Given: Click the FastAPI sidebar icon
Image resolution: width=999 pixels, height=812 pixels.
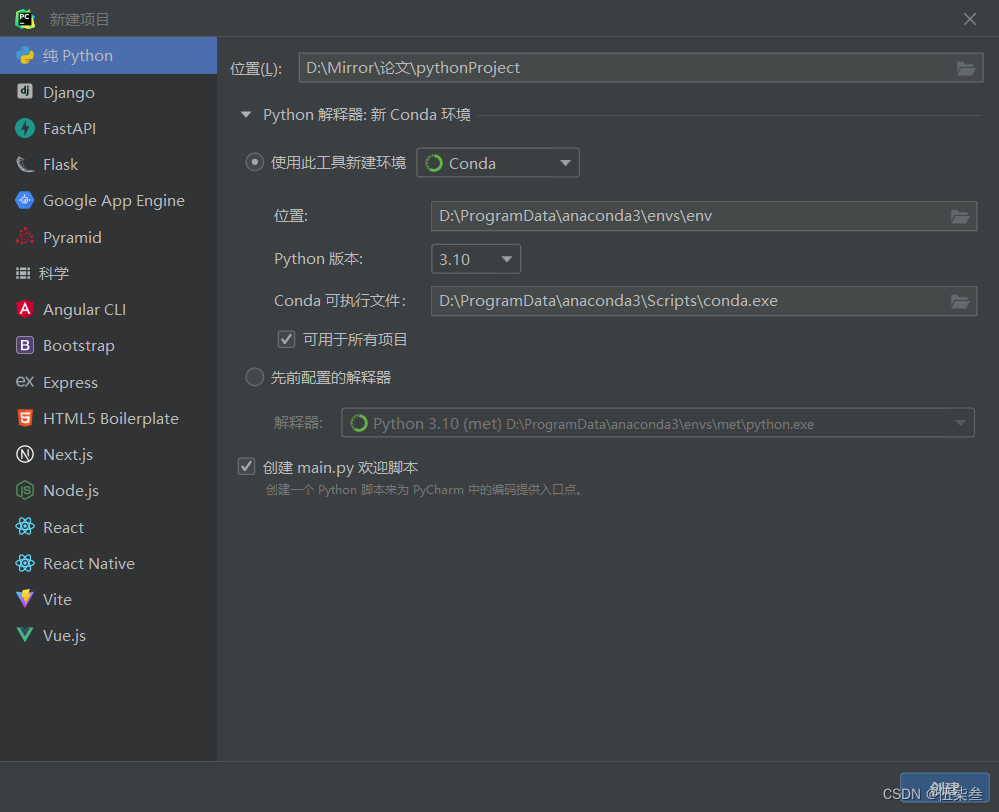Looking at the screenshot, I should click(x=24, y=128).
